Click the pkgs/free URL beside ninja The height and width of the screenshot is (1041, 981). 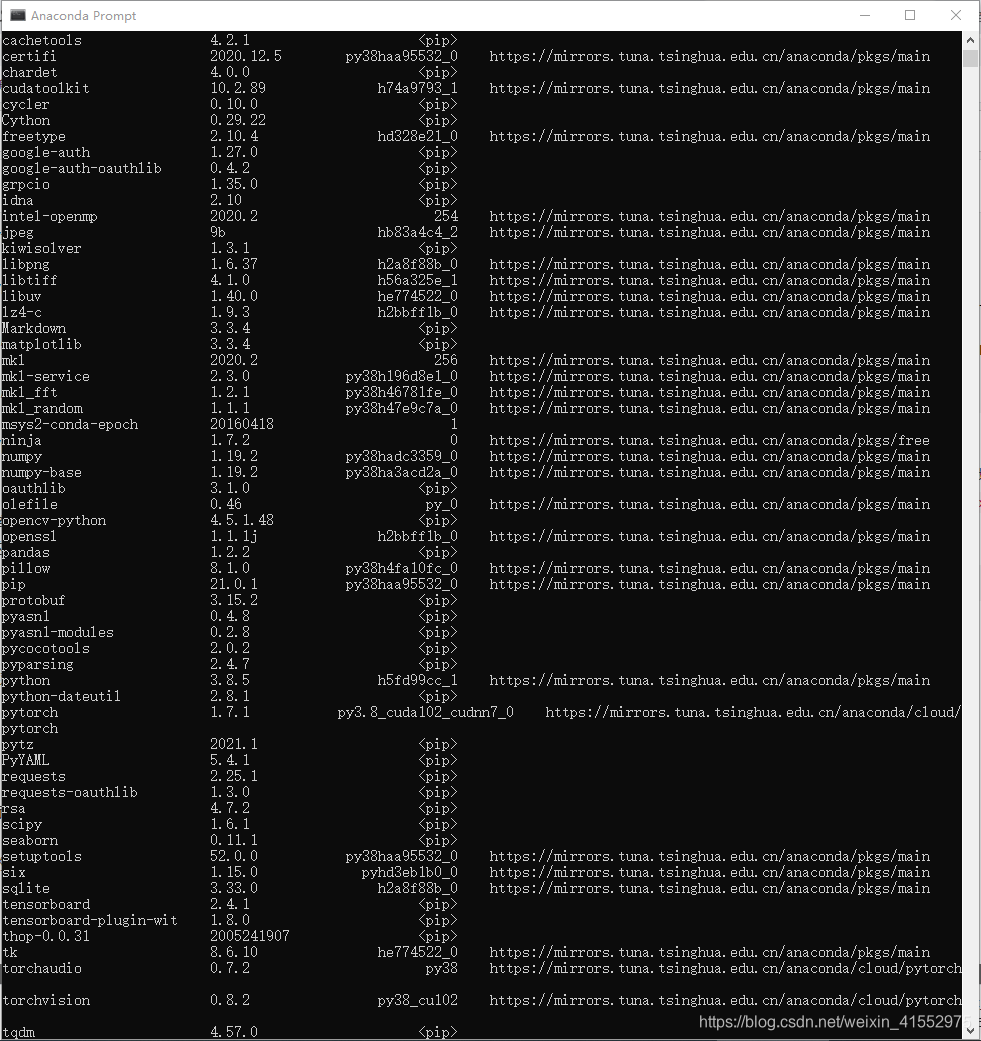[710, 440]
